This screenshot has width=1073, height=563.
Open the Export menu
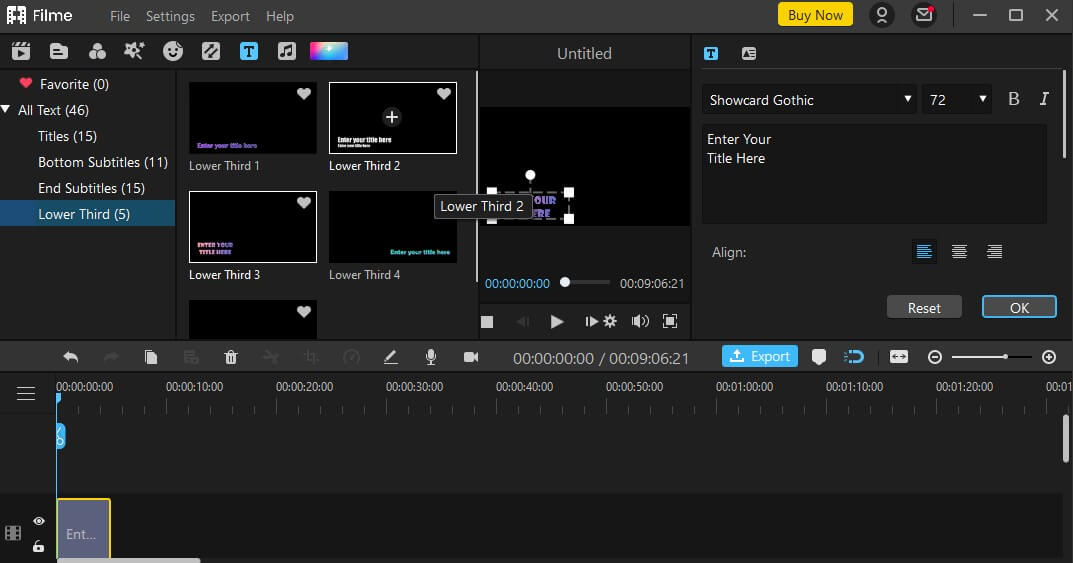tap(230, 16)
